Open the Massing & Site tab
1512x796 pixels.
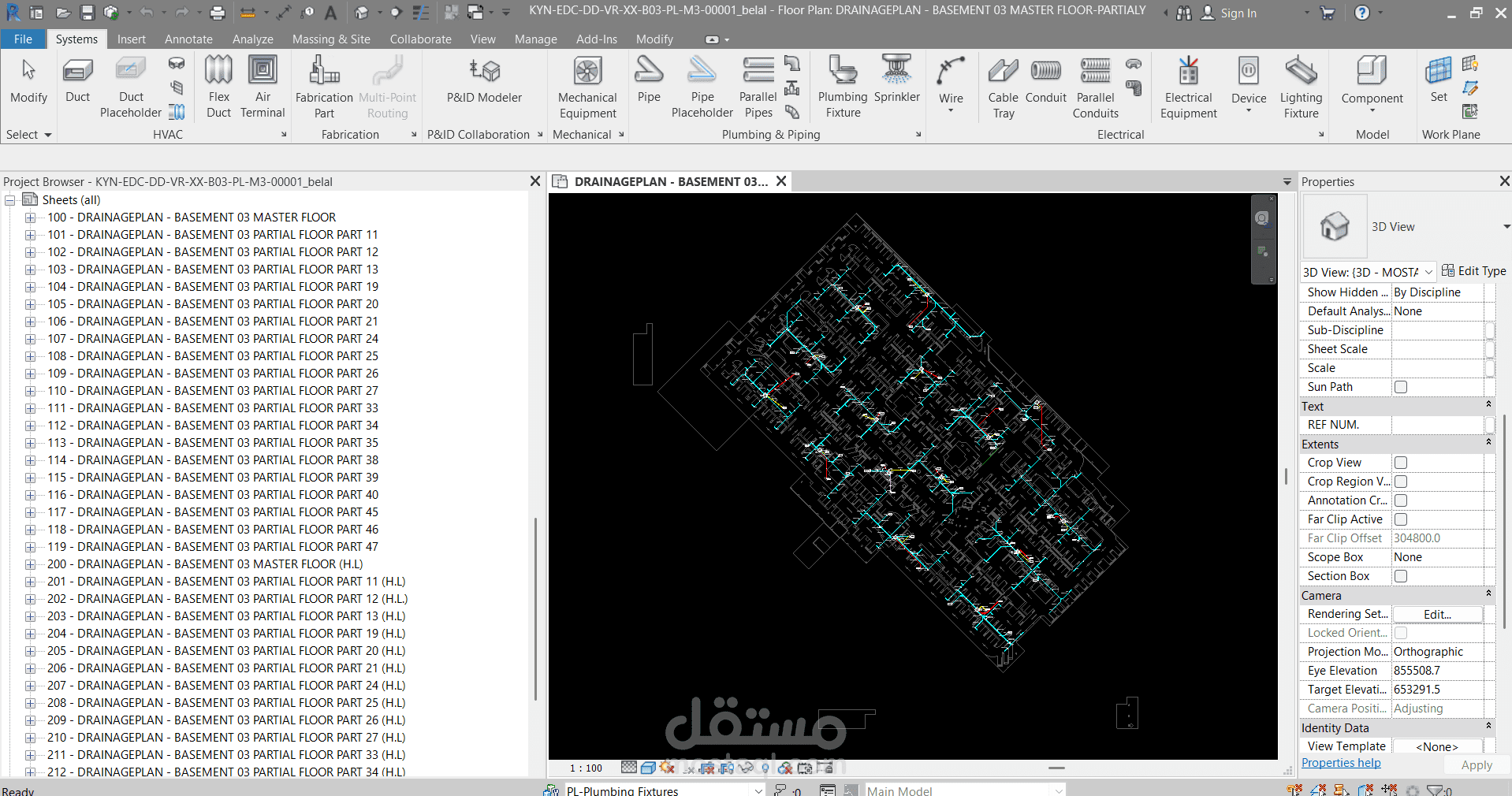(x=331, y=39)
